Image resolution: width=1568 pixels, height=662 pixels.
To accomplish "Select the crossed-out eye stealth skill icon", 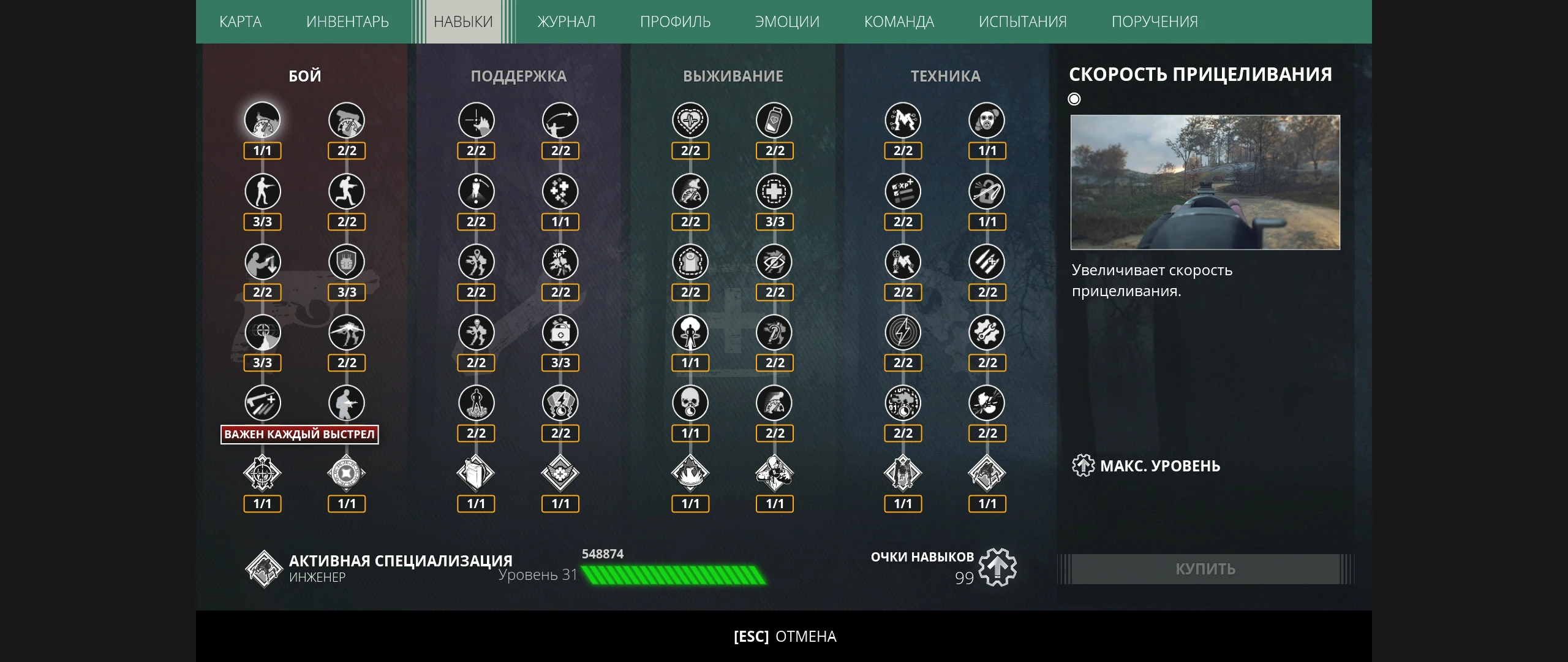I will 774,262.
